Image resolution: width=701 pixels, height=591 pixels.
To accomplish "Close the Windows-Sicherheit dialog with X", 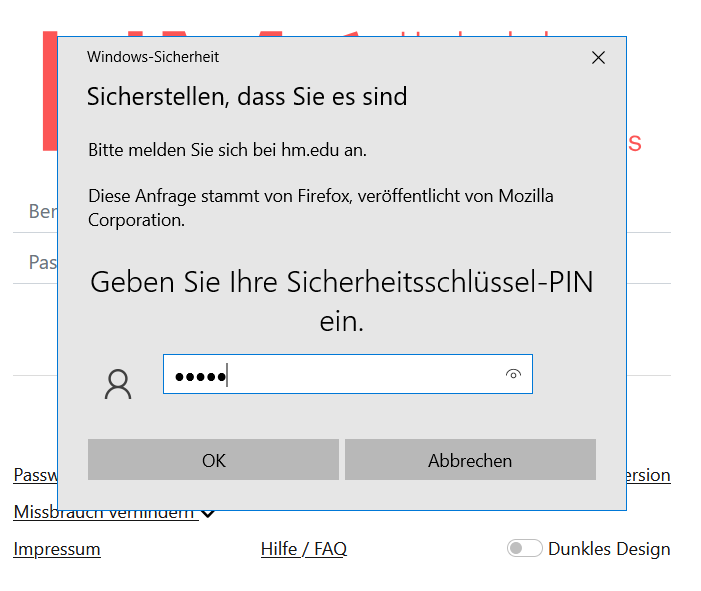I will 598,58.
